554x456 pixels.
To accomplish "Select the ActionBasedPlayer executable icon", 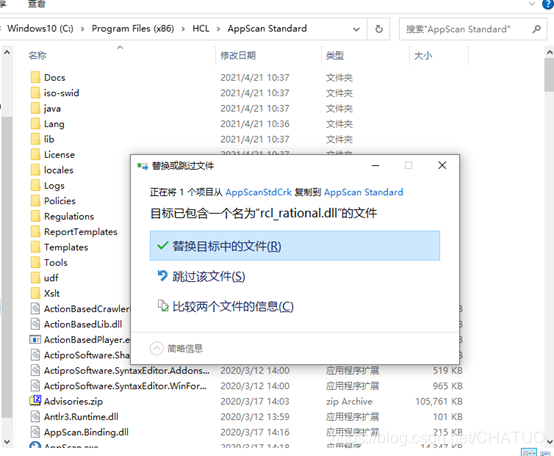I will click(x=35, y=340).
